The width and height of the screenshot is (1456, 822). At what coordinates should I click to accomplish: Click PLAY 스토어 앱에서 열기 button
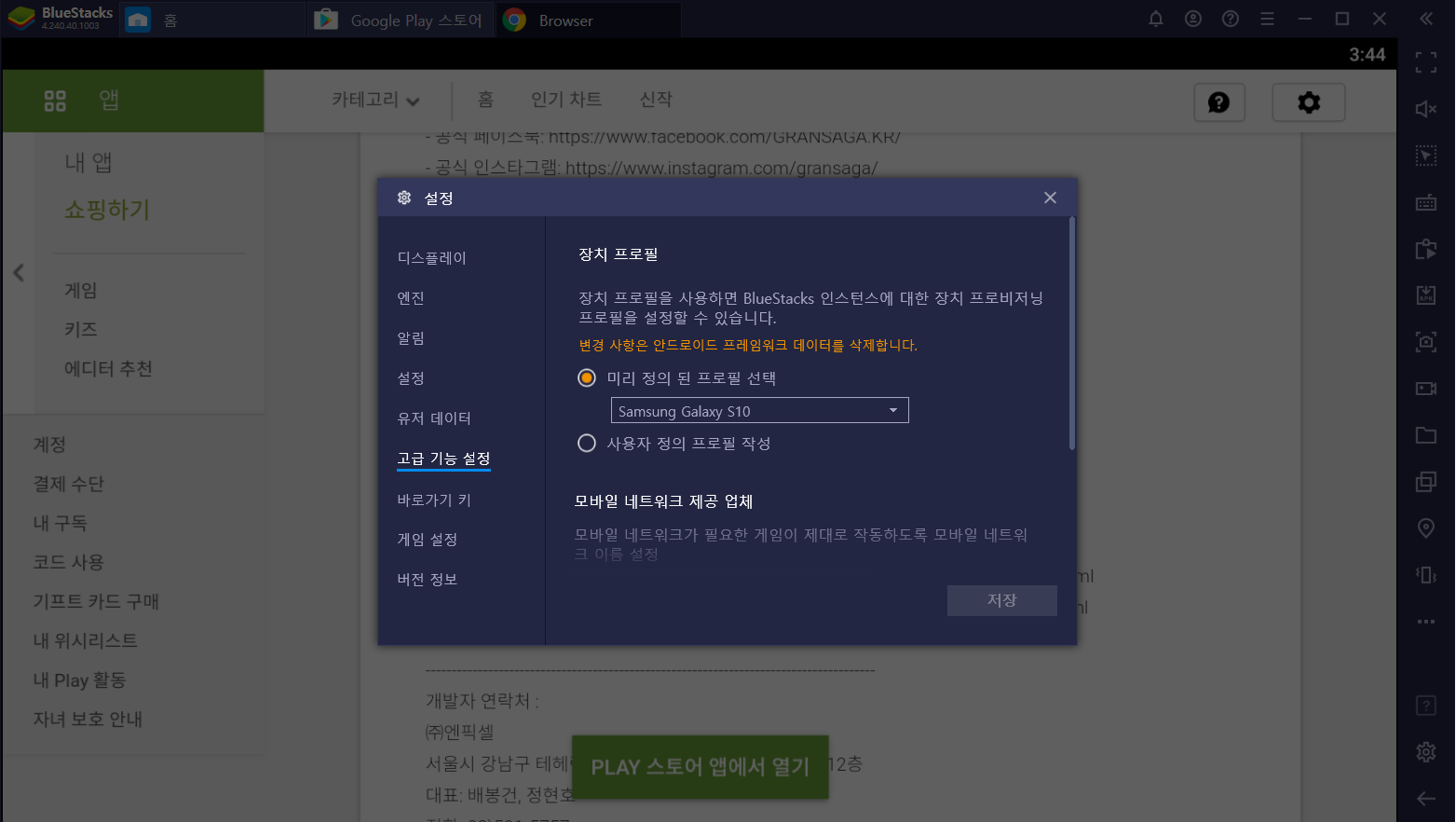coord(701,767)
